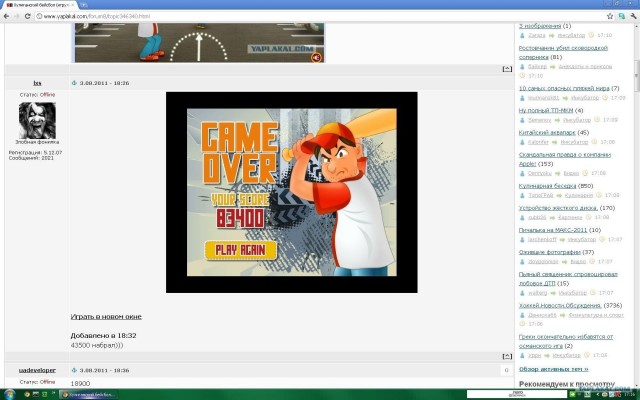The height and width of the screenshot is (400, 640).
Task: Open topic 'Ну полный ТП-МКМ'
Action: pos(546,110)
